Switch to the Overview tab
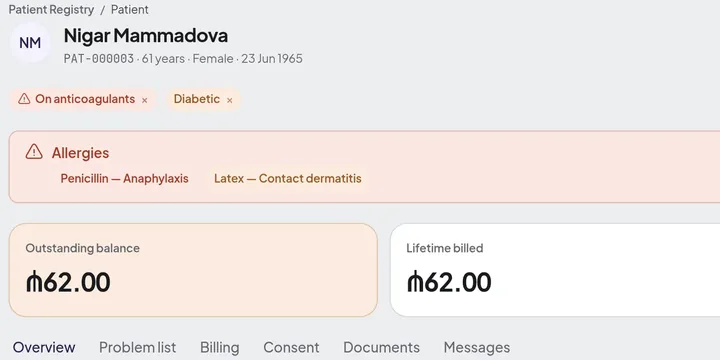The image size is (720, 360). [44, 347]
